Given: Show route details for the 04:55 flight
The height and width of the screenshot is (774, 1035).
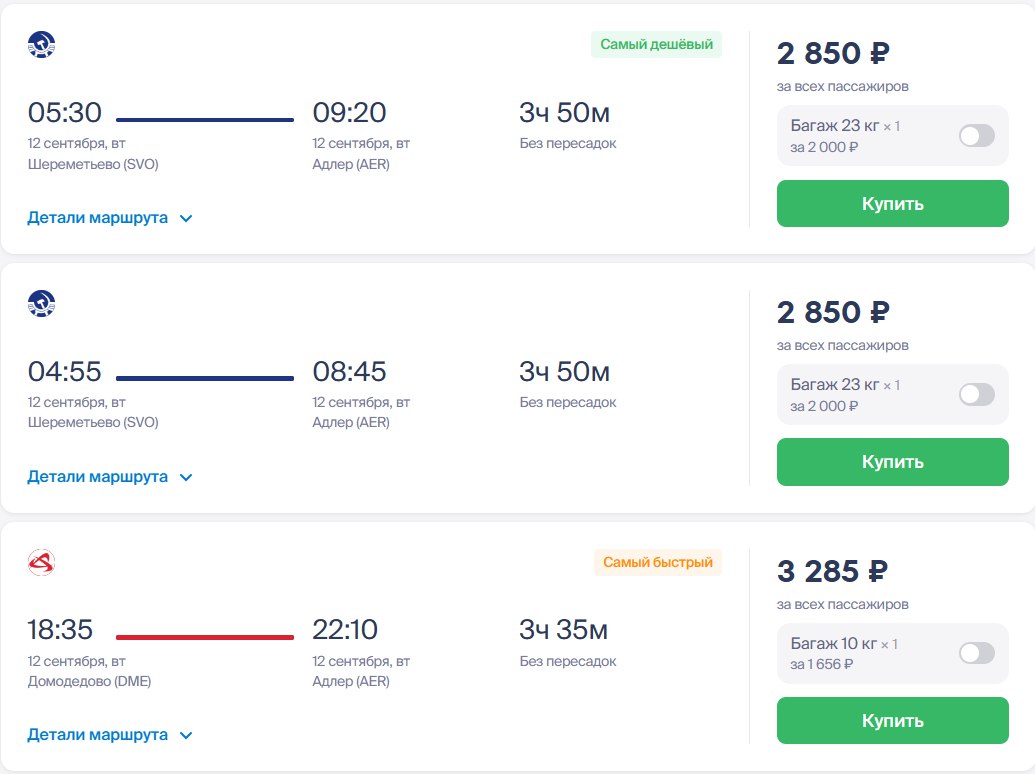Looking at the screenshot, I should tap(98, 477).
